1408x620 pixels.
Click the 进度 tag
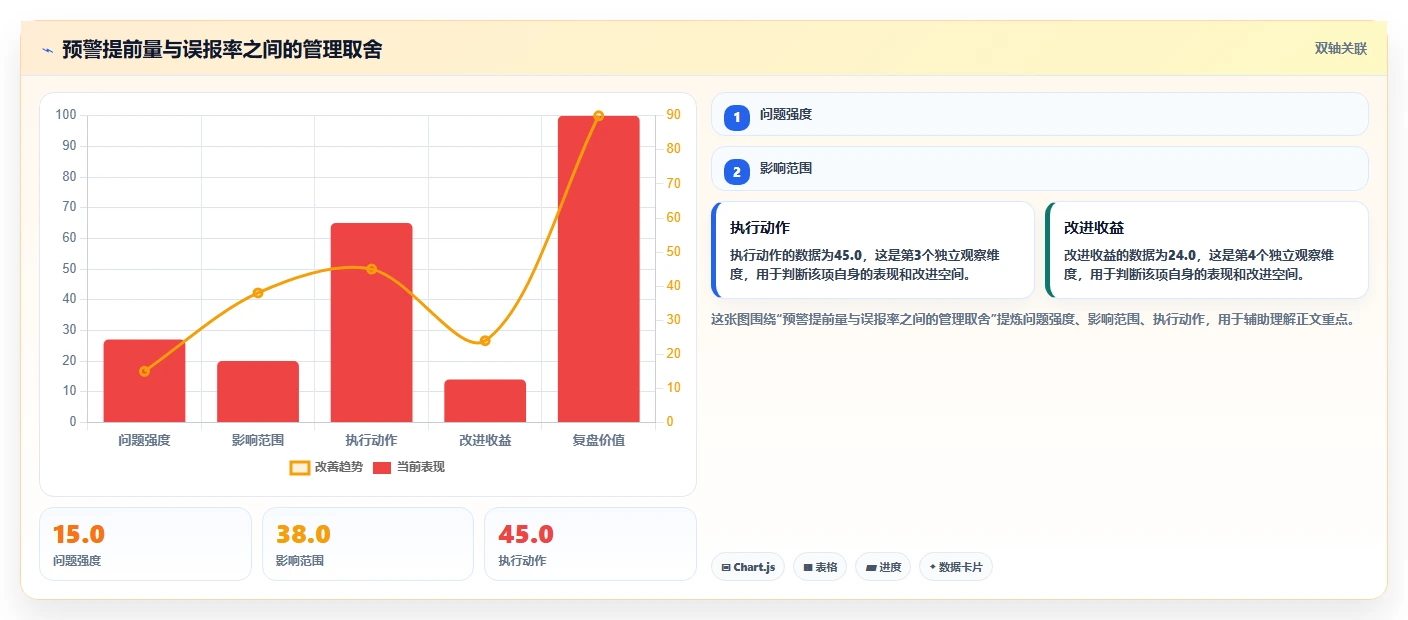pos(883,567)
